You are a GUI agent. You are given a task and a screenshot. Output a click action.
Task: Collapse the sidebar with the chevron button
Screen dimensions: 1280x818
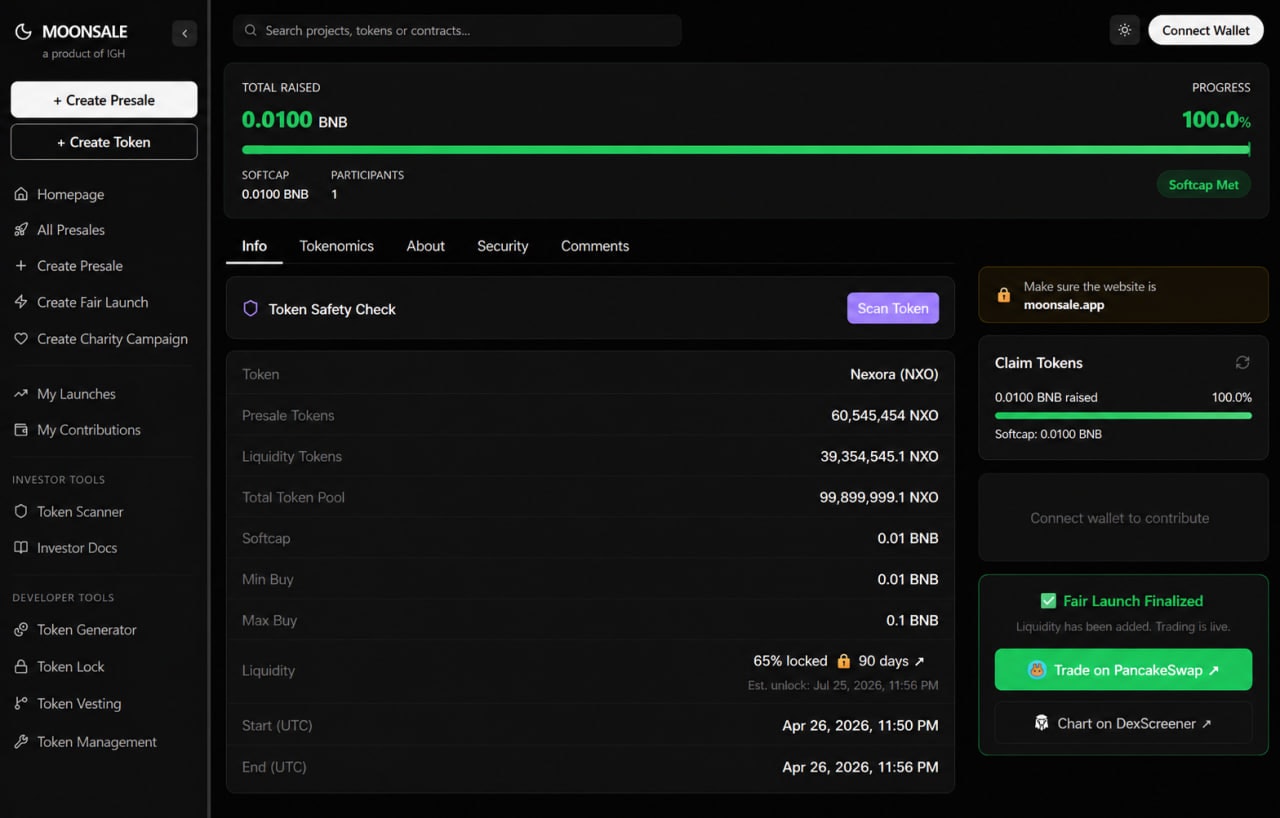tap(184, 33)
